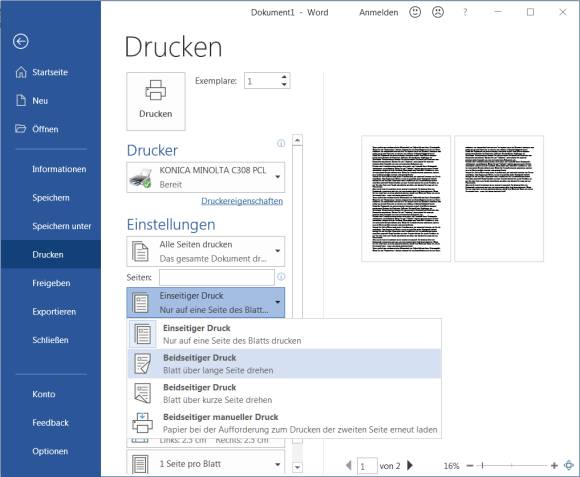
Task: Click info icon next to Drucker heading
Action: 281,143
